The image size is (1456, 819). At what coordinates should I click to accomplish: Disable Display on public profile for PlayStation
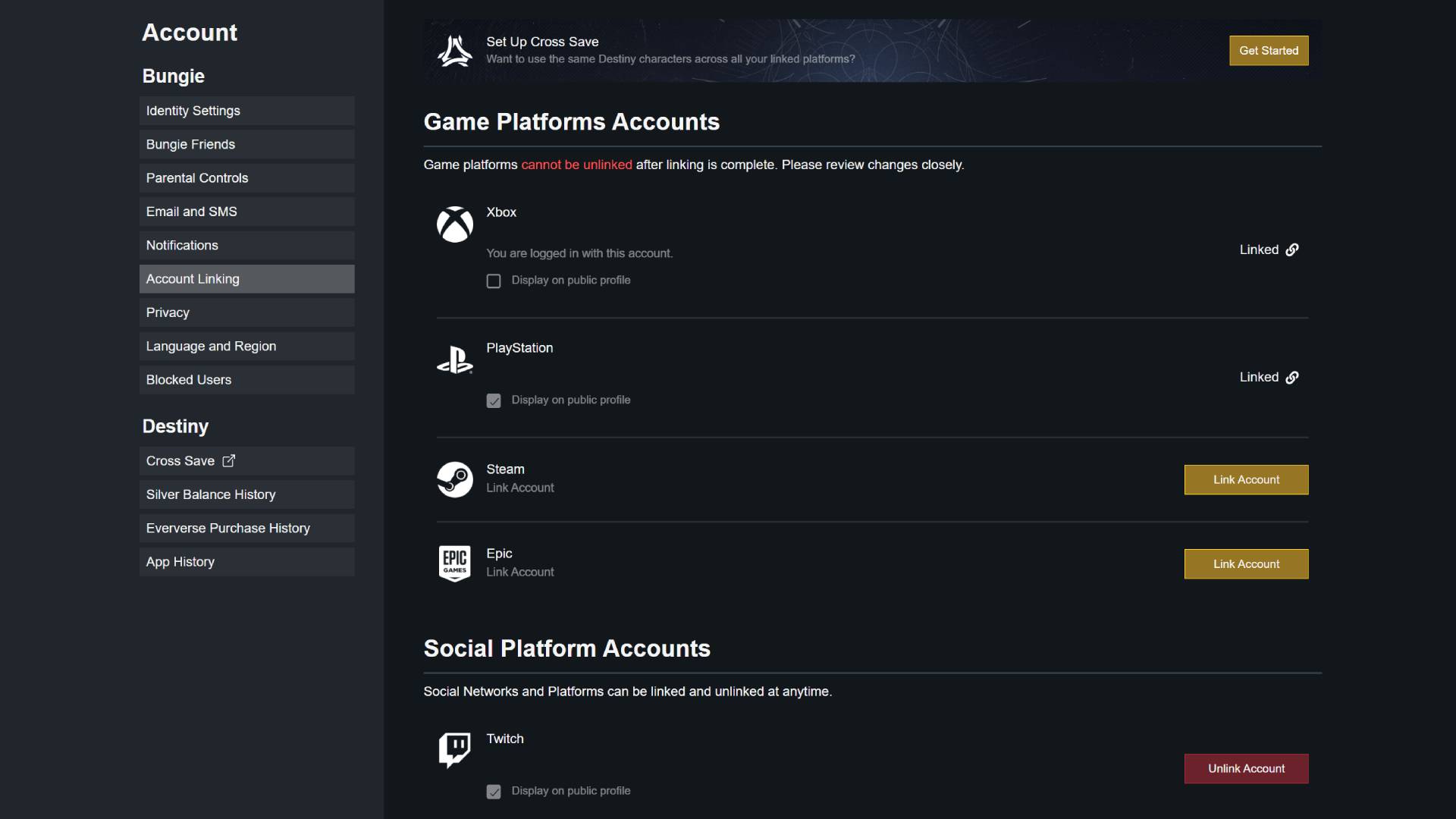(x=494, y=400)
